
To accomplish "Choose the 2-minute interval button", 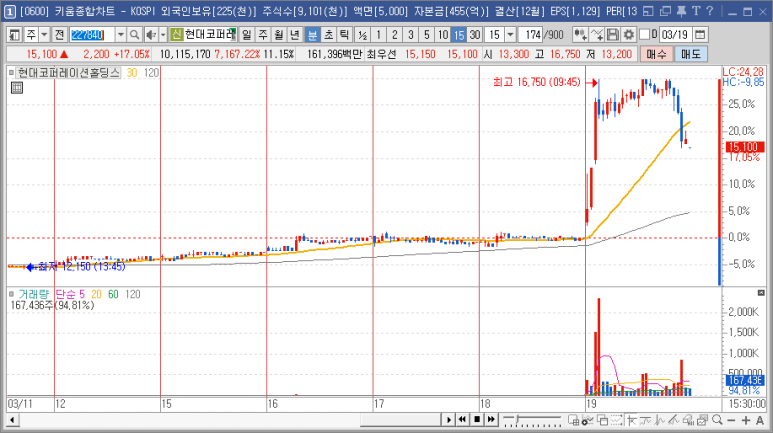I will click(394, 35).
